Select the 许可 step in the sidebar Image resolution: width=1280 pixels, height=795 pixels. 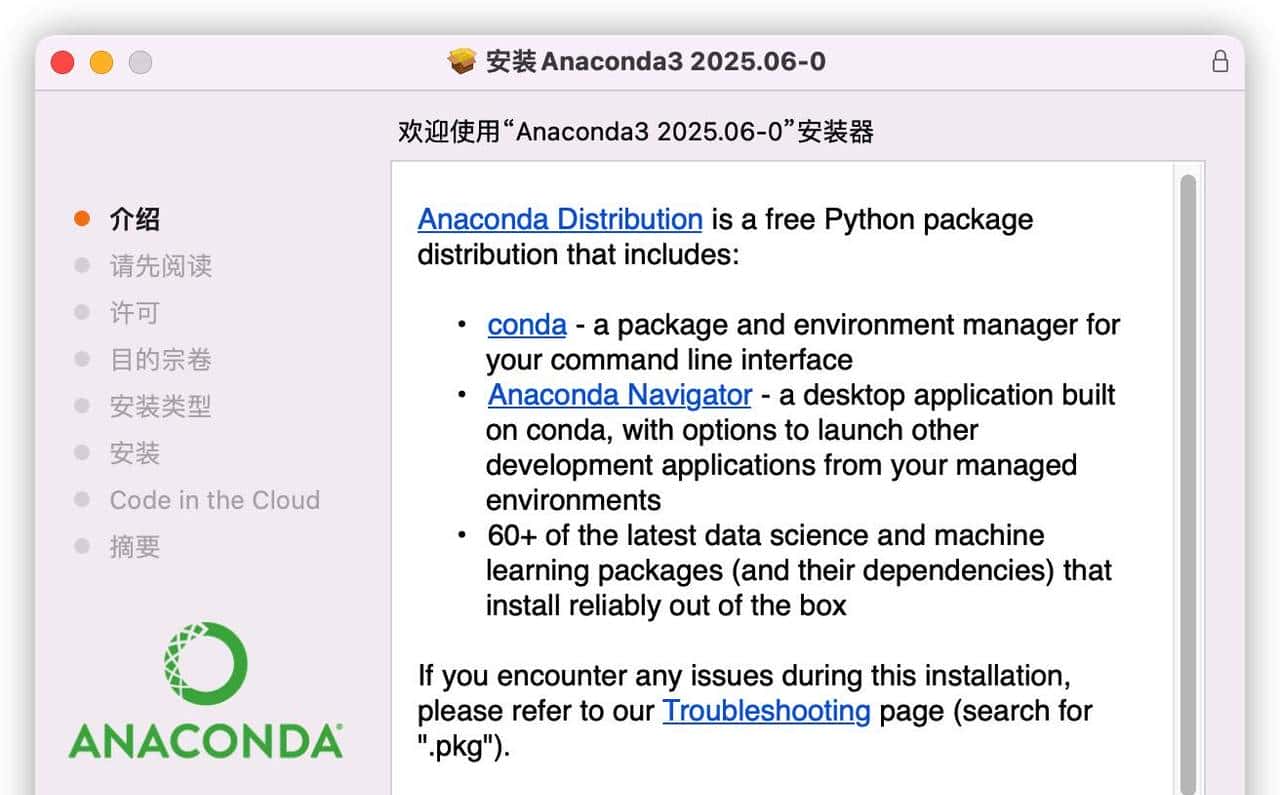(x=134, y=312)
